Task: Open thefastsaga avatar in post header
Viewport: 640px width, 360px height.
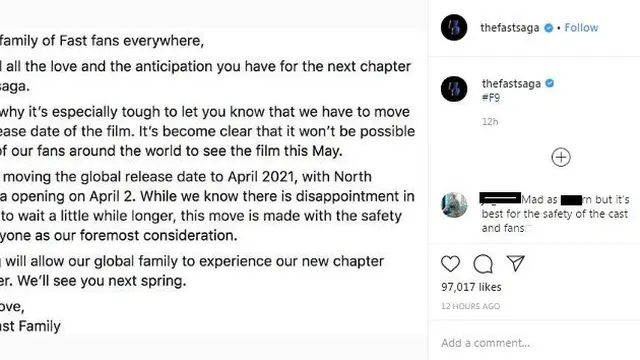Action: tap(454, 27)
